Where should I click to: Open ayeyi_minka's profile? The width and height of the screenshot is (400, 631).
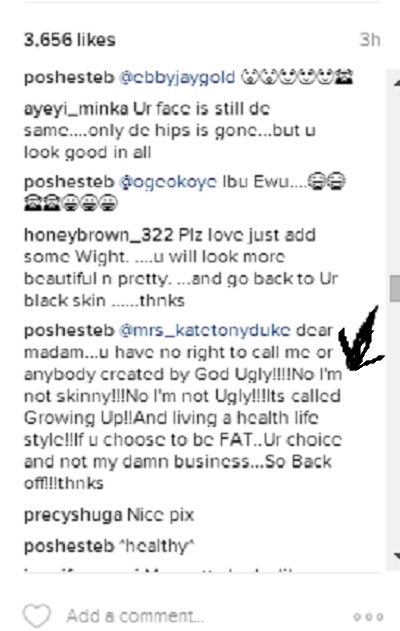[76, 109]
